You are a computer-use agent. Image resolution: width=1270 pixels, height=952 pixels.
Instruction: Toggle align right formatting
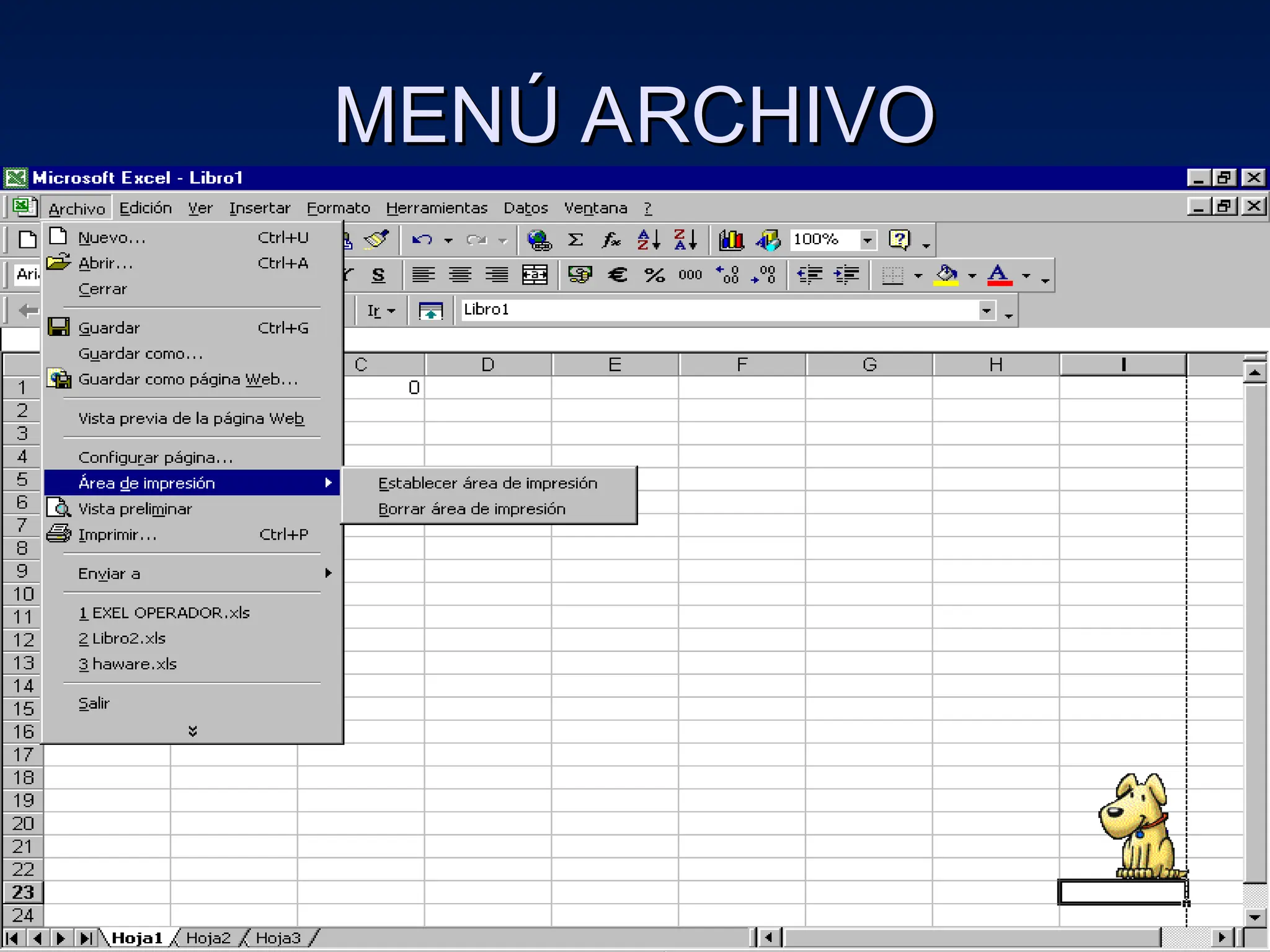pos(497,275)
